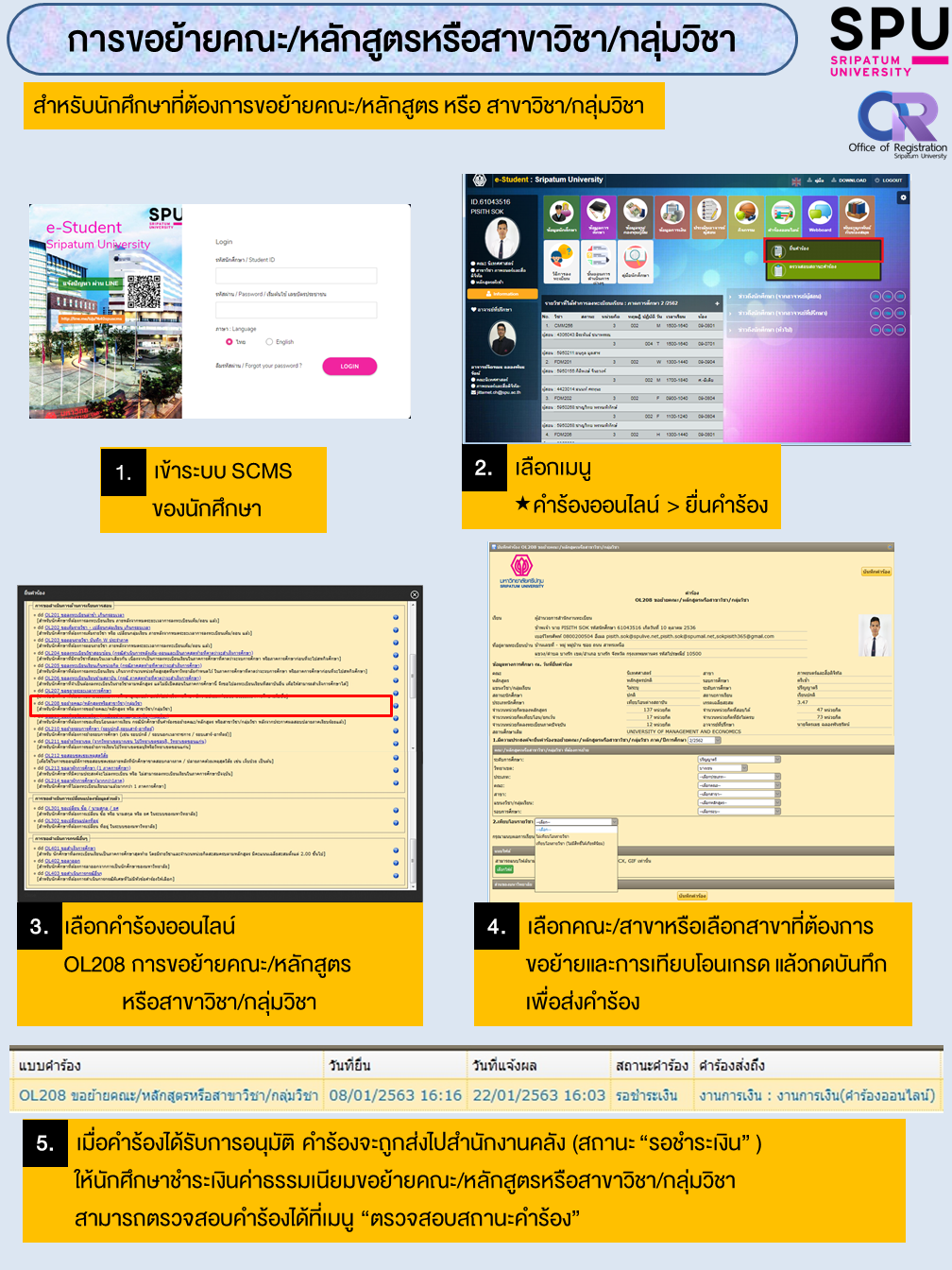Open the กิจกรรม basketball activities tile
The height and width of the screenshot is (1270, 952).
(746, 216)
